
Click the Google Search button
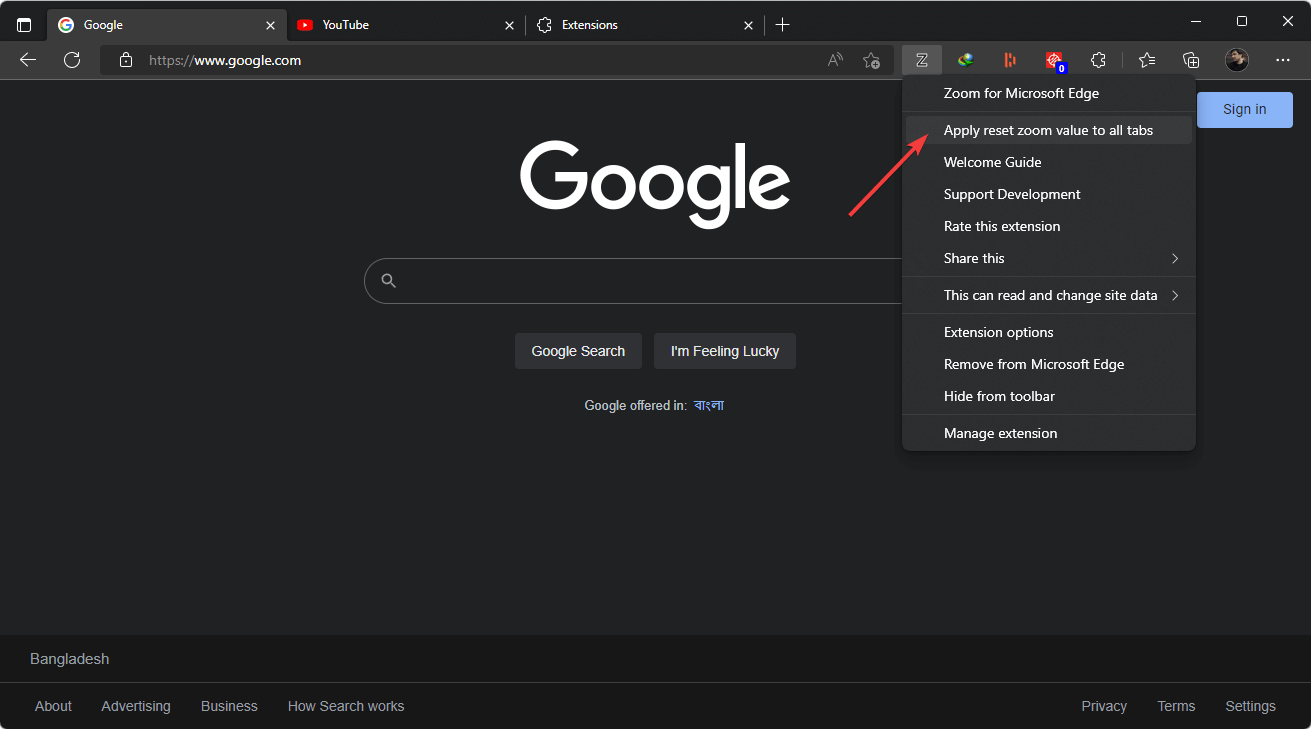578,351
